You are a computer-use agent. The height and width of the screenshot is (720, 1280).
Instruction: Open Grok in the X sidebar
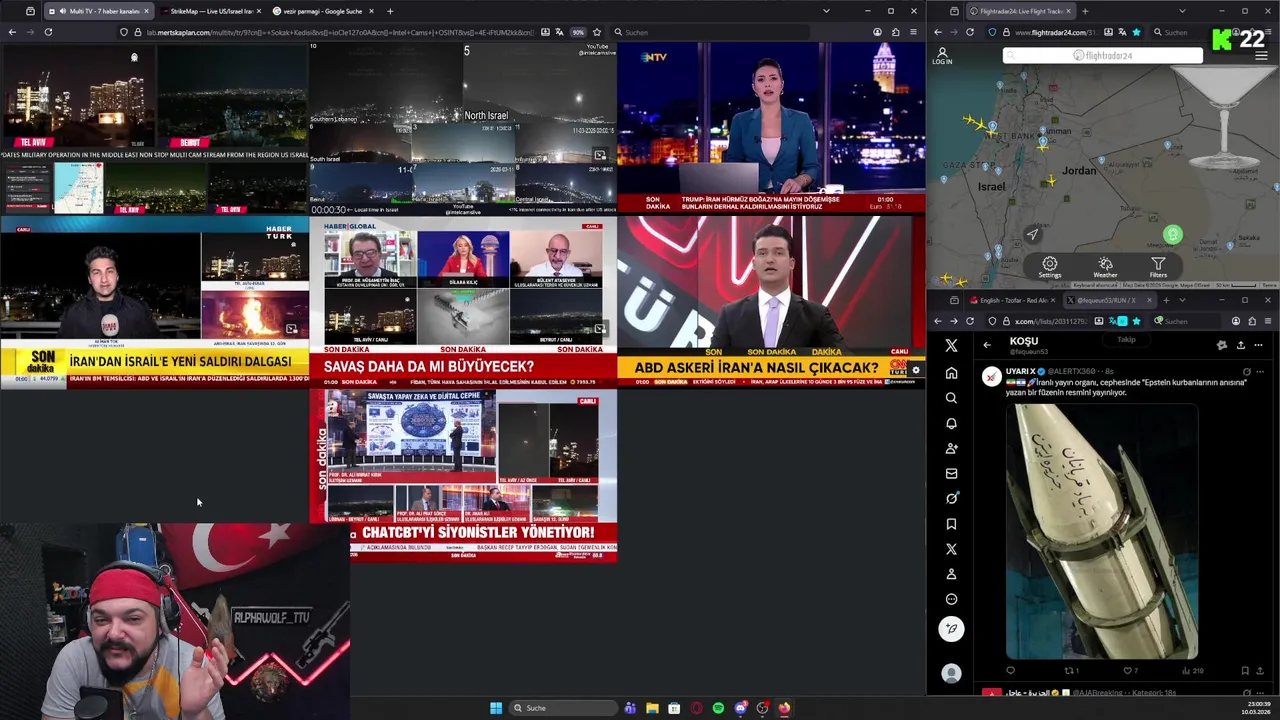951,498
